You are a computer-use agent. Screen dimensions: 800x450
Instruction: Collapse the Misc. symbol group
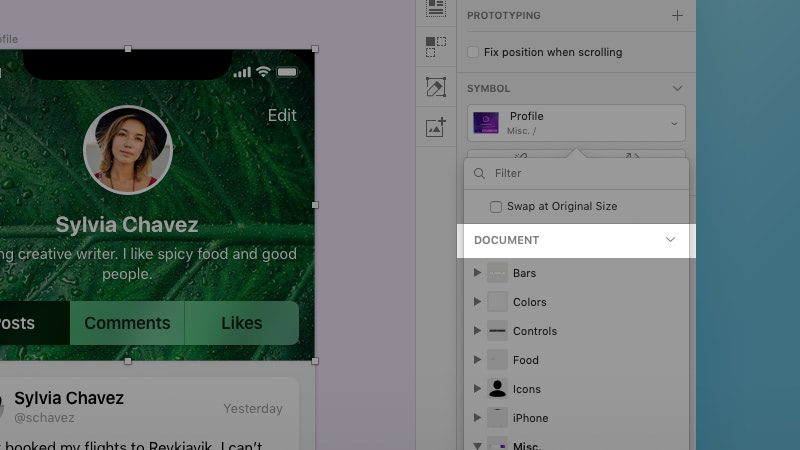pos(477,446)
